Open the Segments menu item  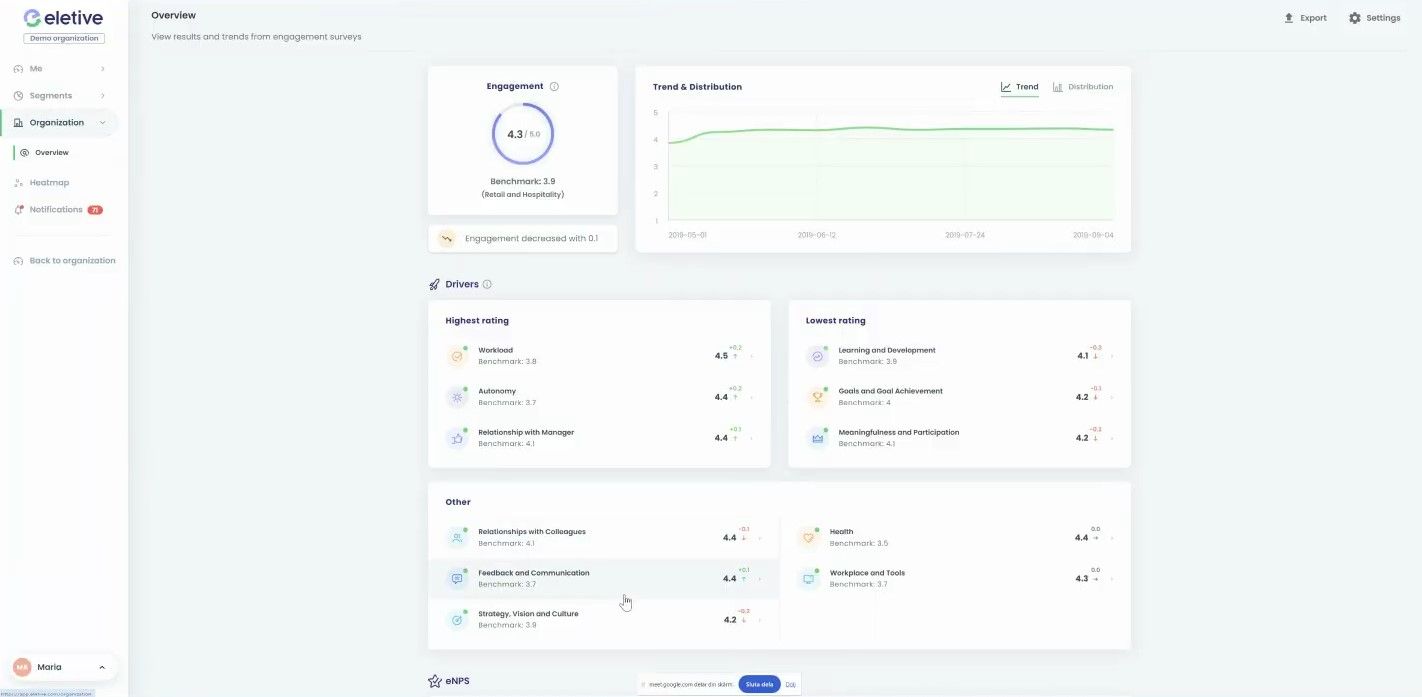click(51, 96)
